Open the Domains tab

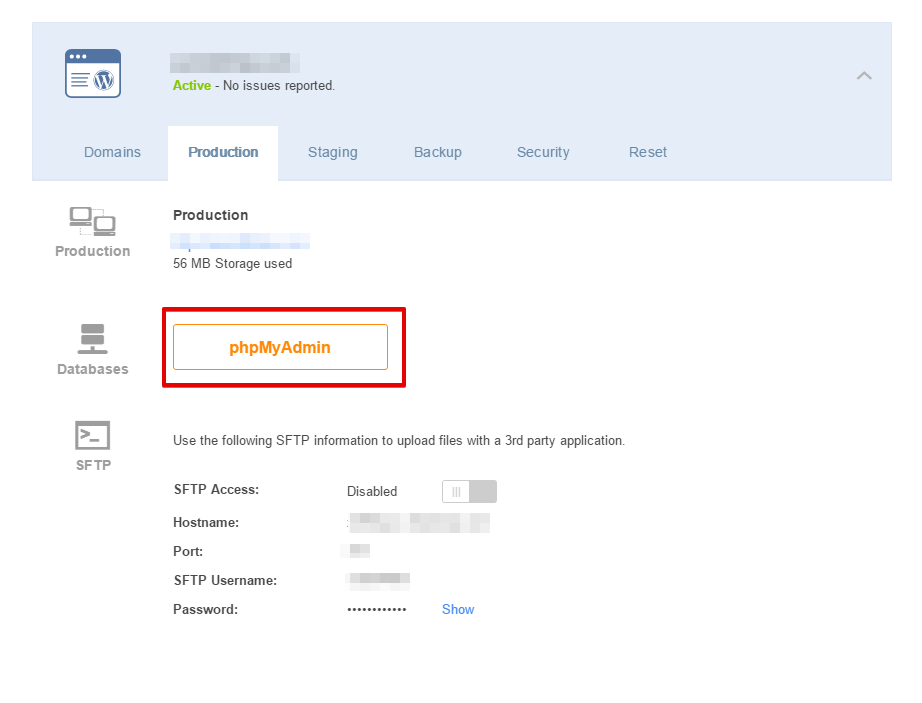pyautogui.click(x=112, y=152)
